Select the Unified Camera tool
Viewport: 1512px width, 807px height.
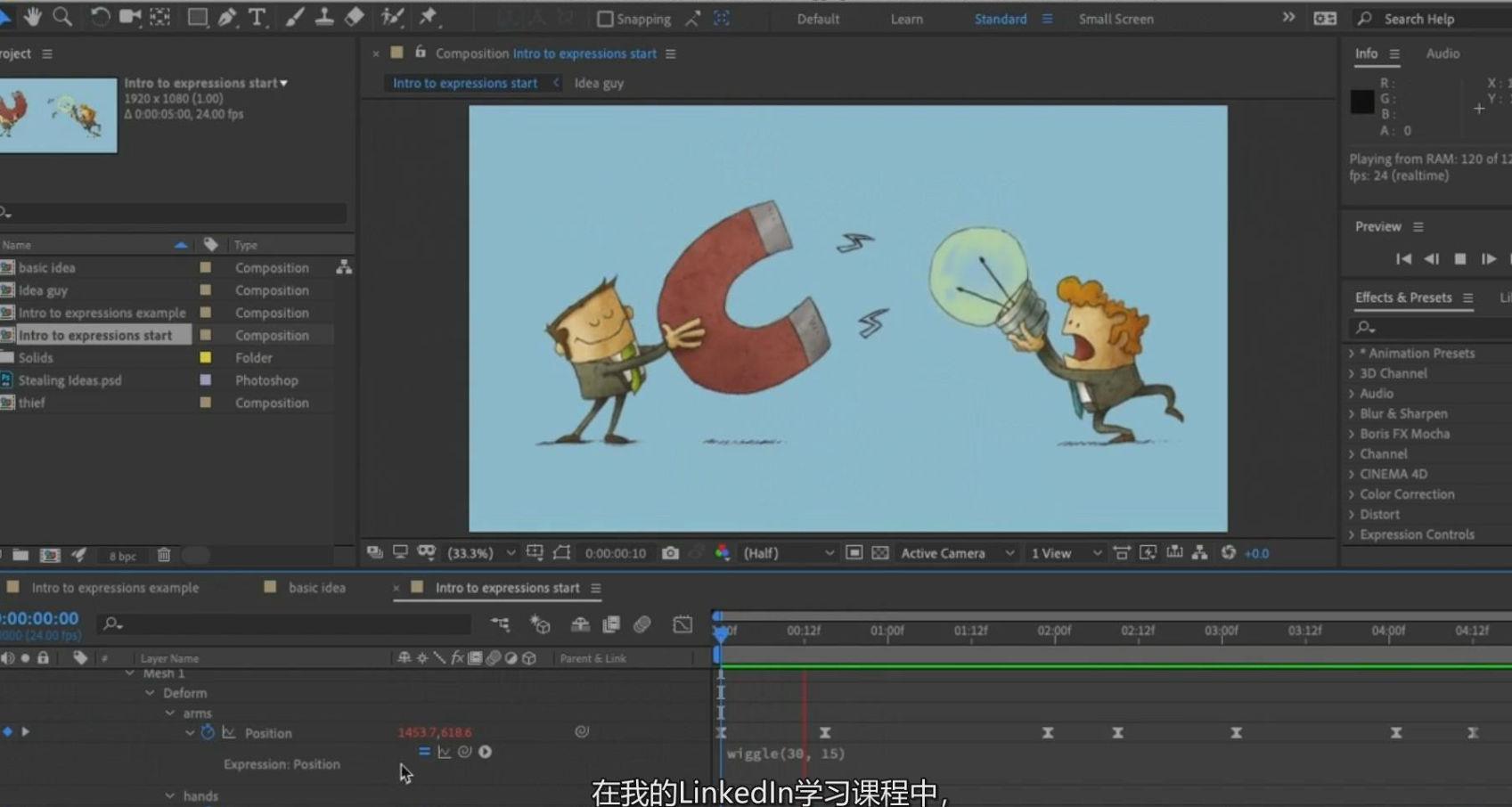point(130,17)
